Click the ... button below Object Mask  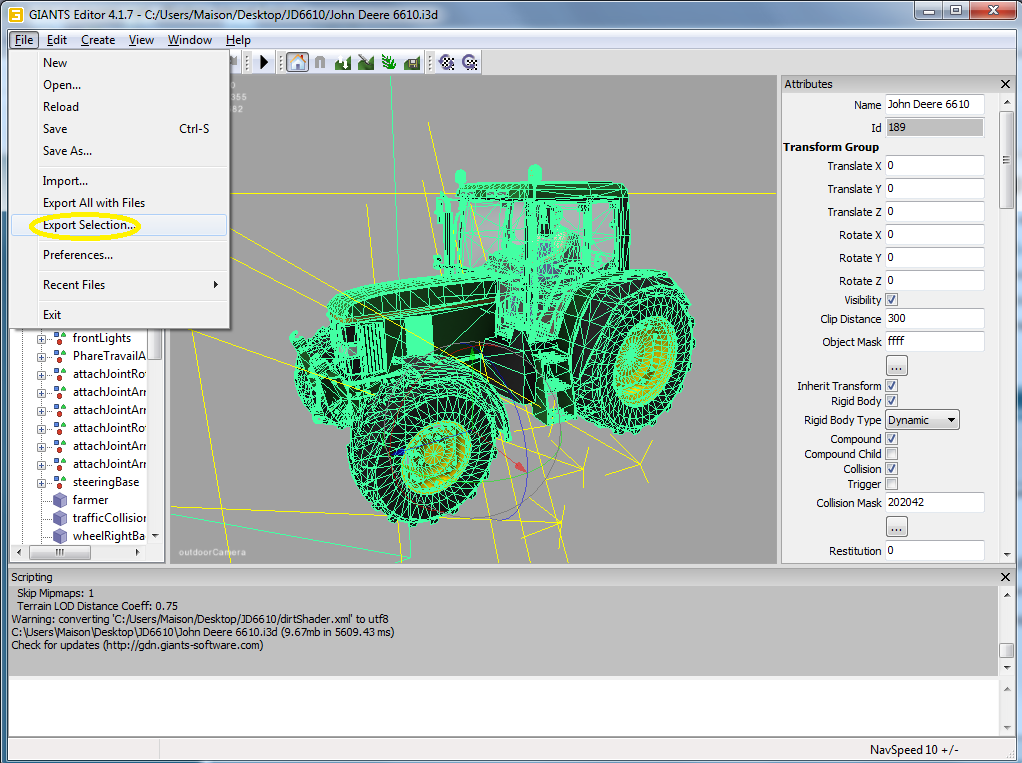tap(896, 366)
